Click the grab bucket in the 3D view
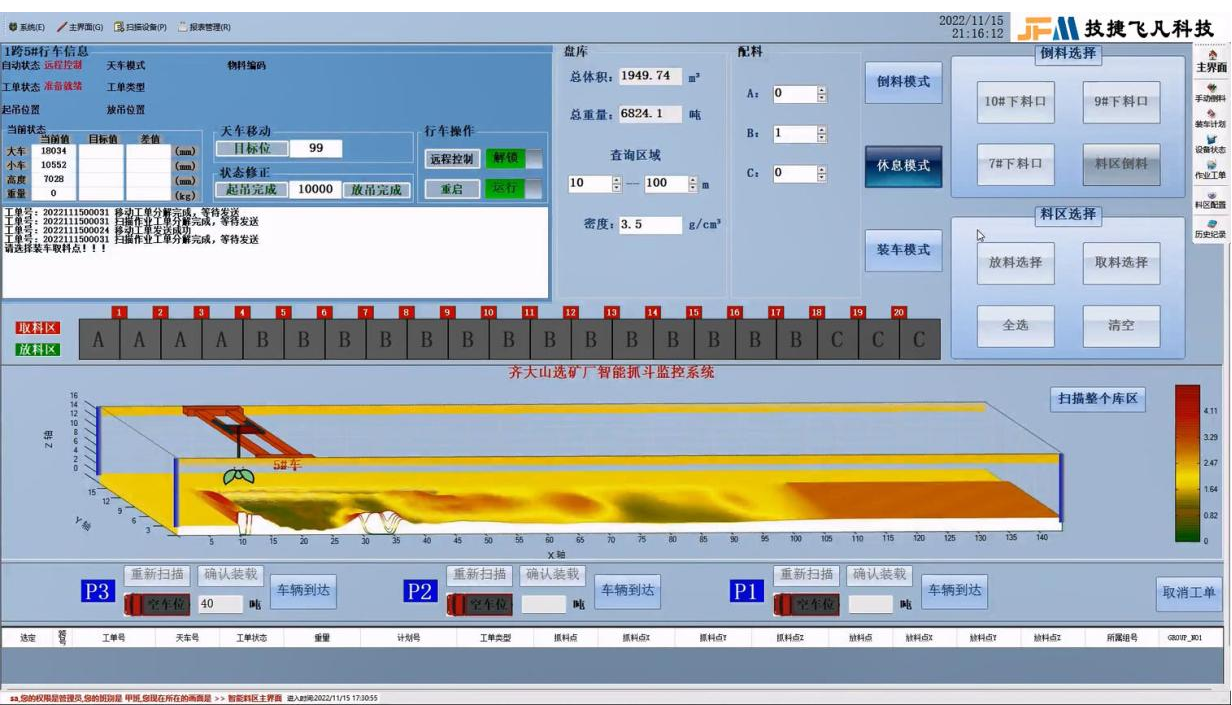The height and width of the screenshot is (705, 1232). 238,477
